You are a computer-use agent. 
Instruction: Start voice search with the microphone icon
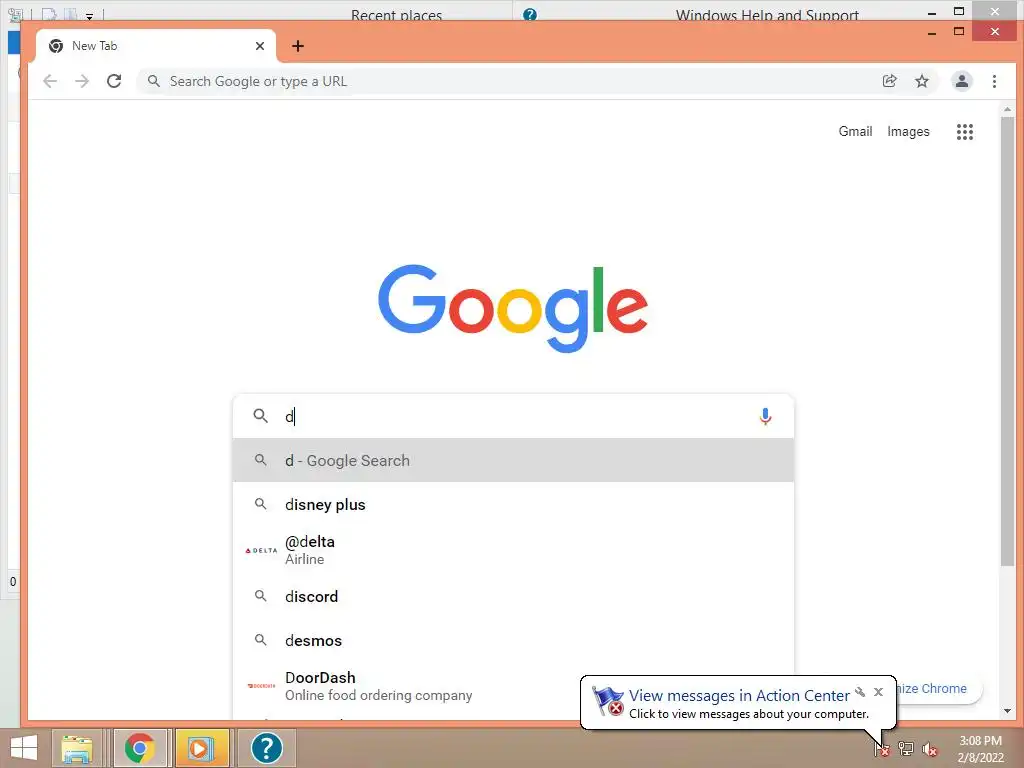tap(765, 416)
